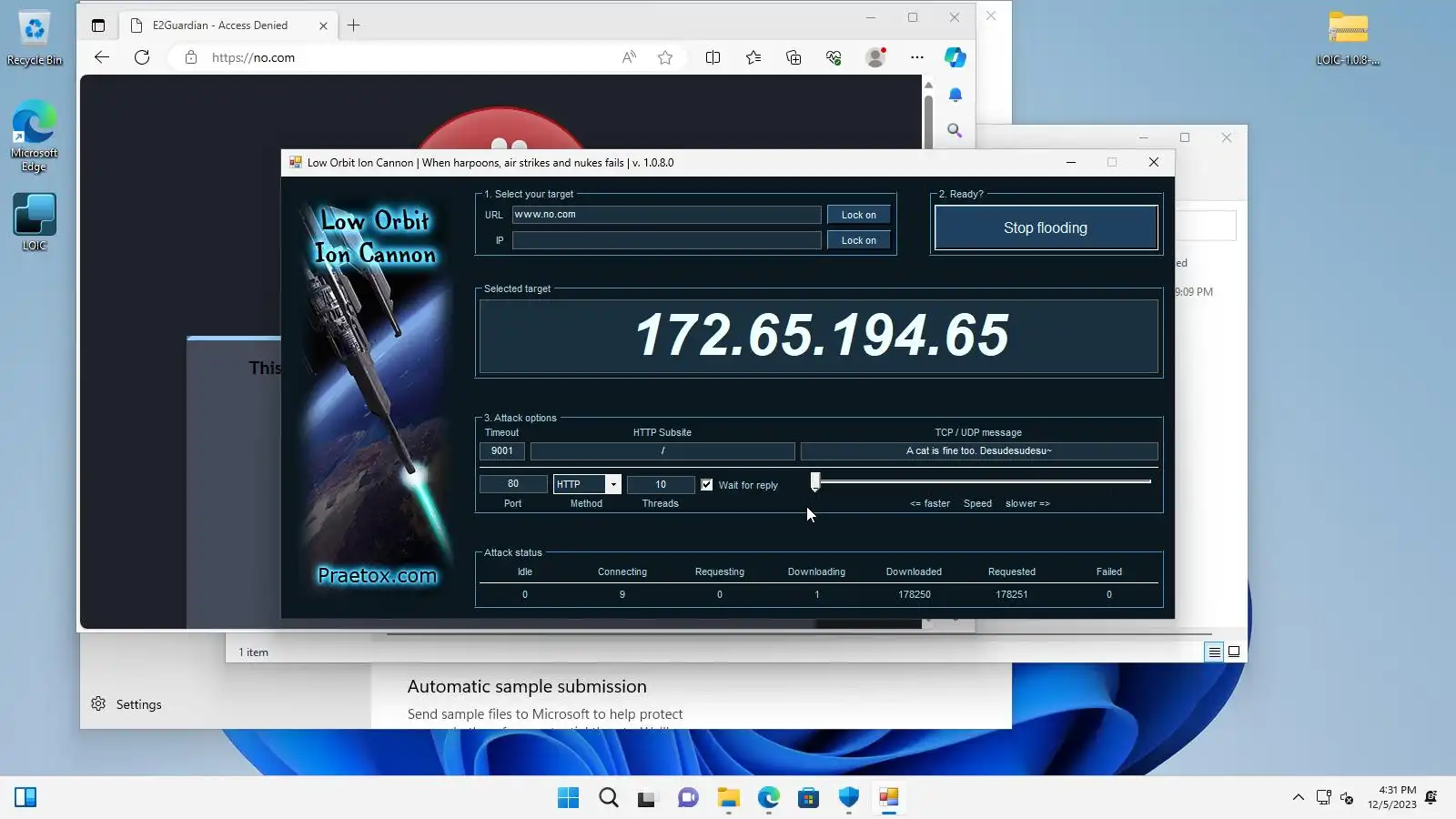
Task: Click the '1 item' status text in Explorer
Action: coord(254,652)
